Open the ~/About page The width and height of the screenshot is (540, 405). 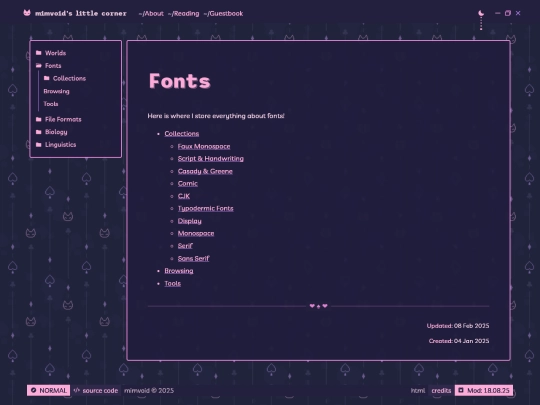(151, 13)
